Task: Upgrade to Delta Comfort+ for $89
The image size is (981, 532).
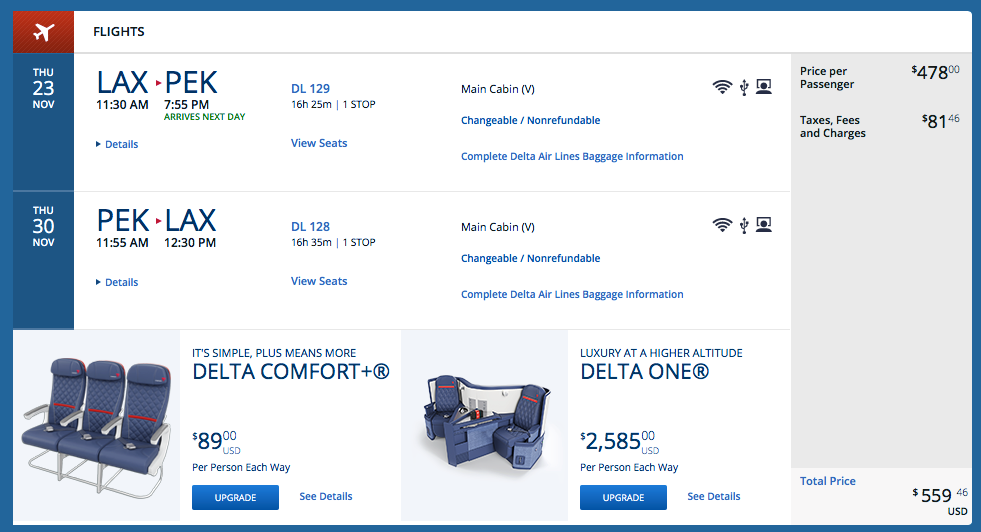Action: tap(235, 497)
